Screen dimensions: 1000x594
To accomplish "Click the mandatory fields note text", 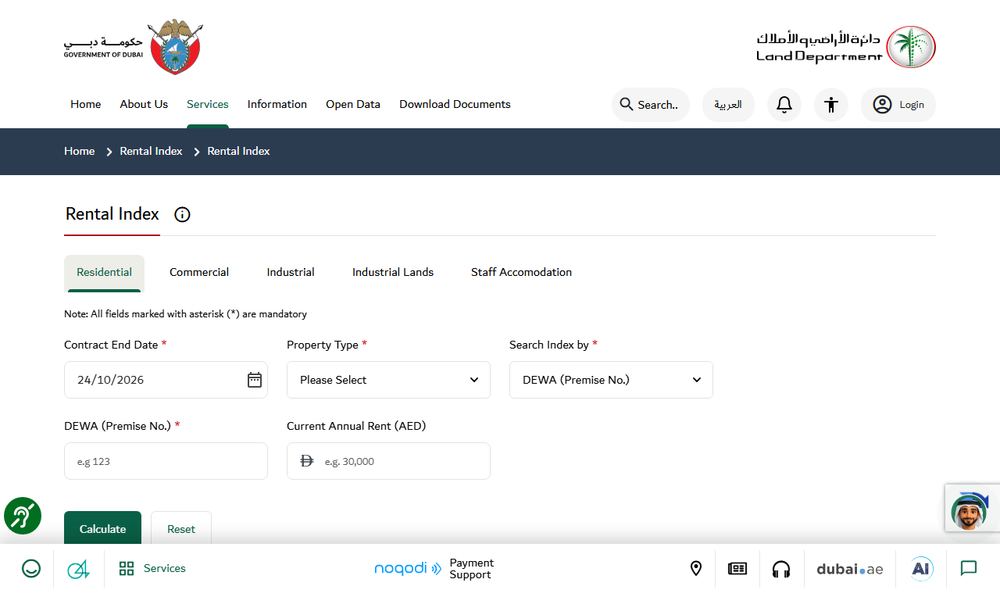I will coord(186,314).
